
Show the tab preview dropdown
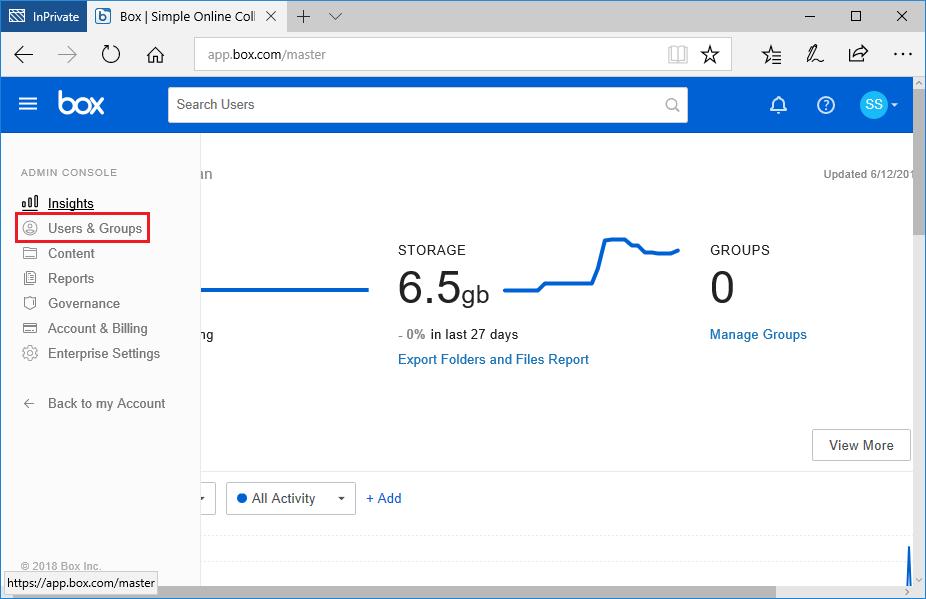335,17
